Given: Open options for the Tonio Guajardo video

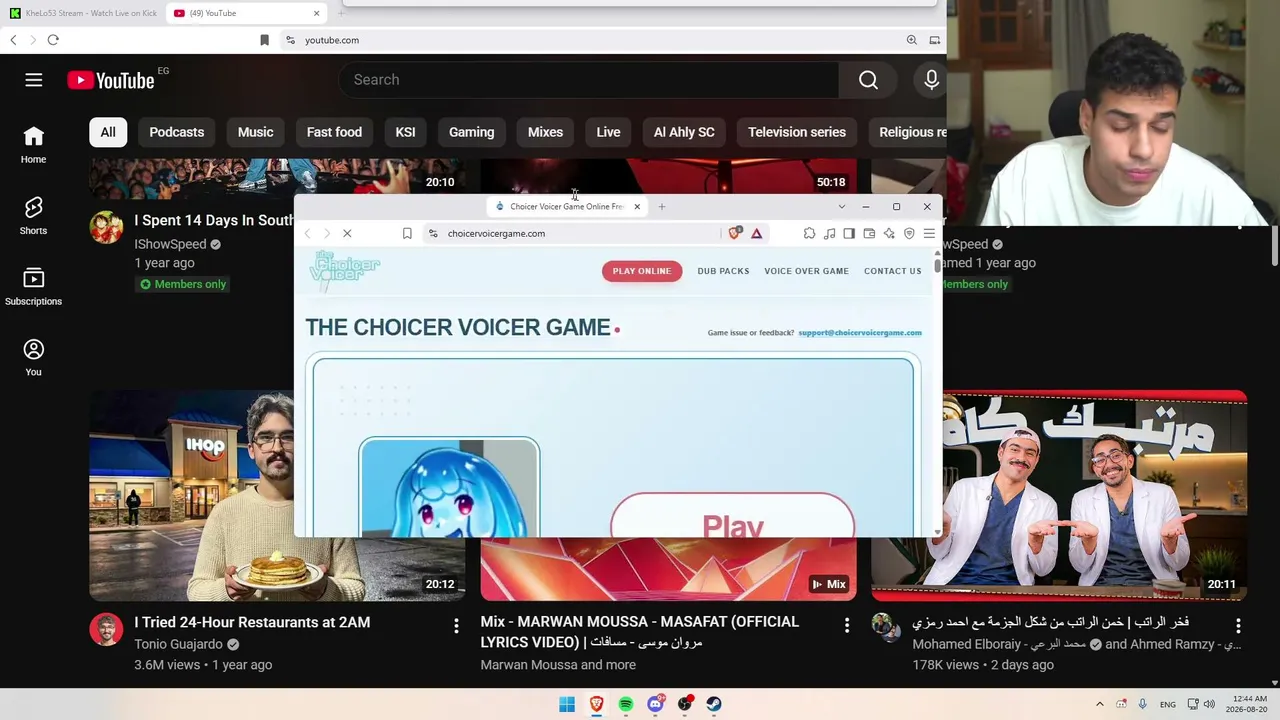Looking at the screenshot, I should [x=456, y=626].
